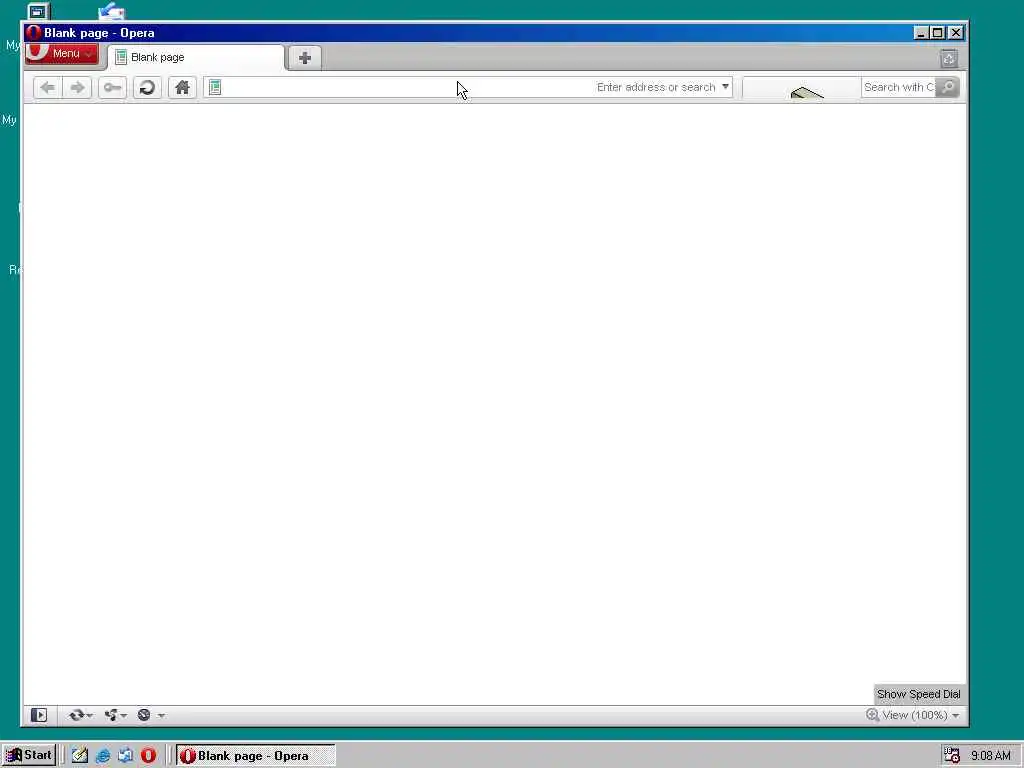
Task: Open the View (100%) zoom dropdown
Action: coord(913,715)
